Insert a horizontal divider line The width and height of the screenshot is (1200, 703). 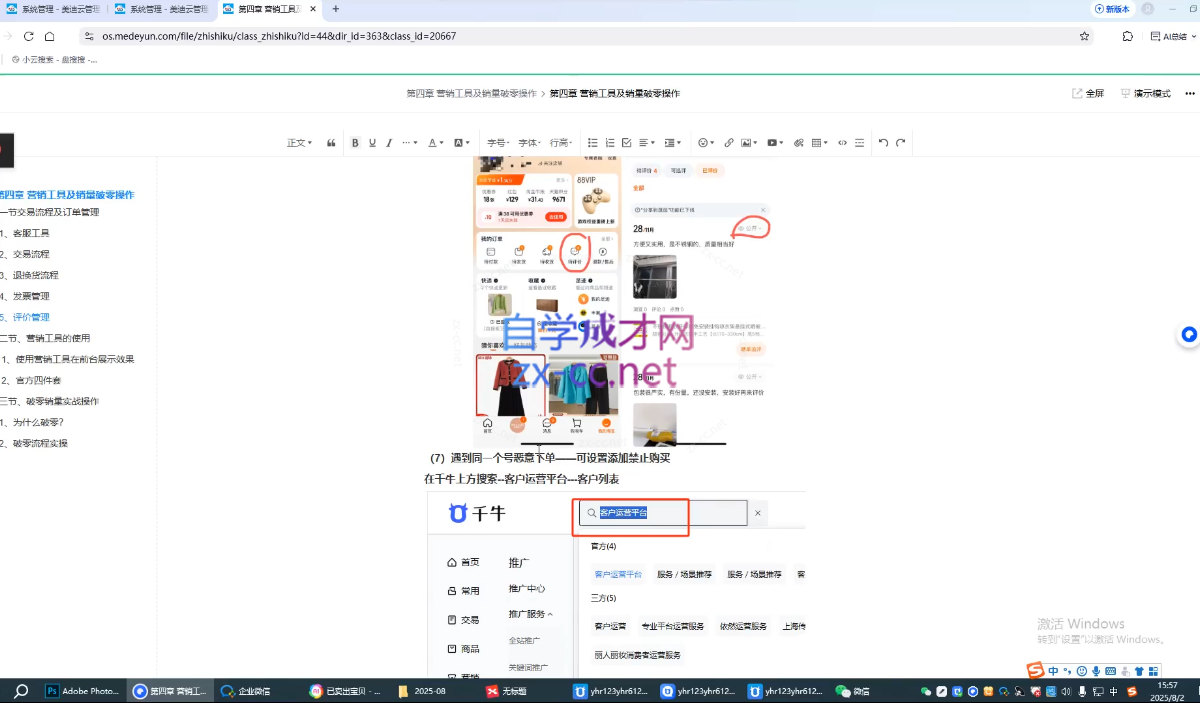858,143
